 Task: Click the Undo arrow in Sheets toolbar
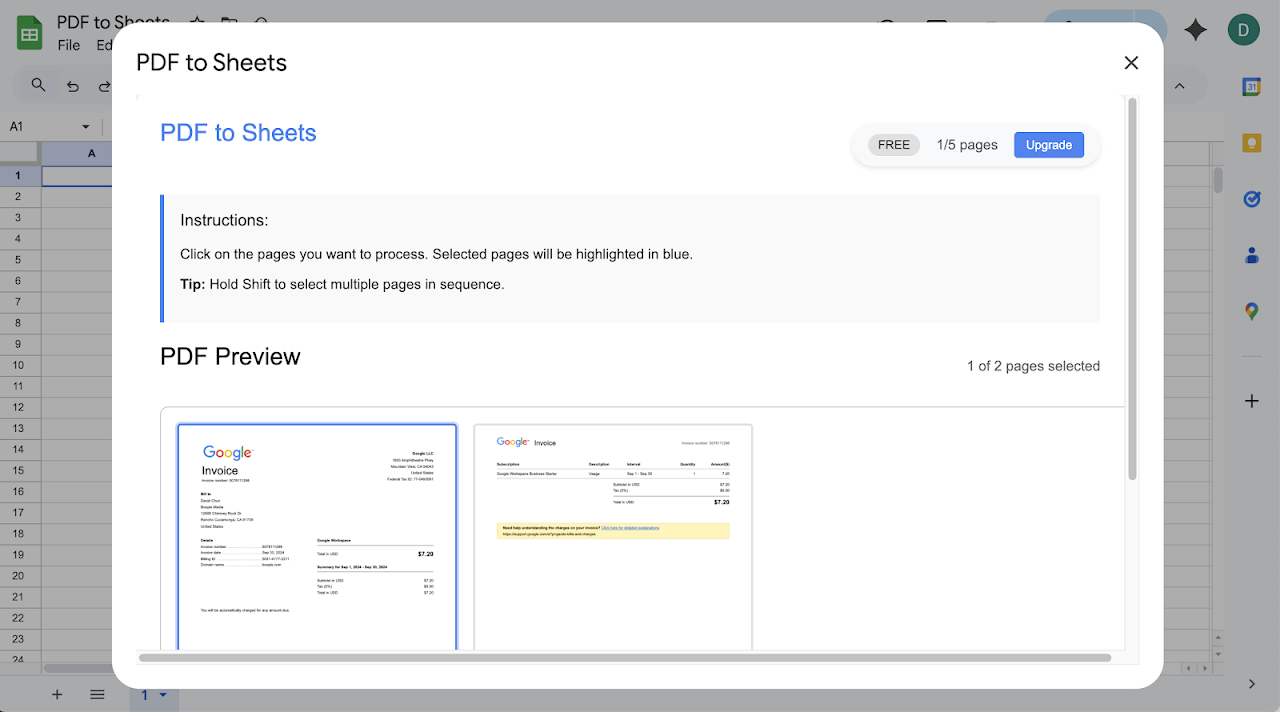(x=72, y=86)
